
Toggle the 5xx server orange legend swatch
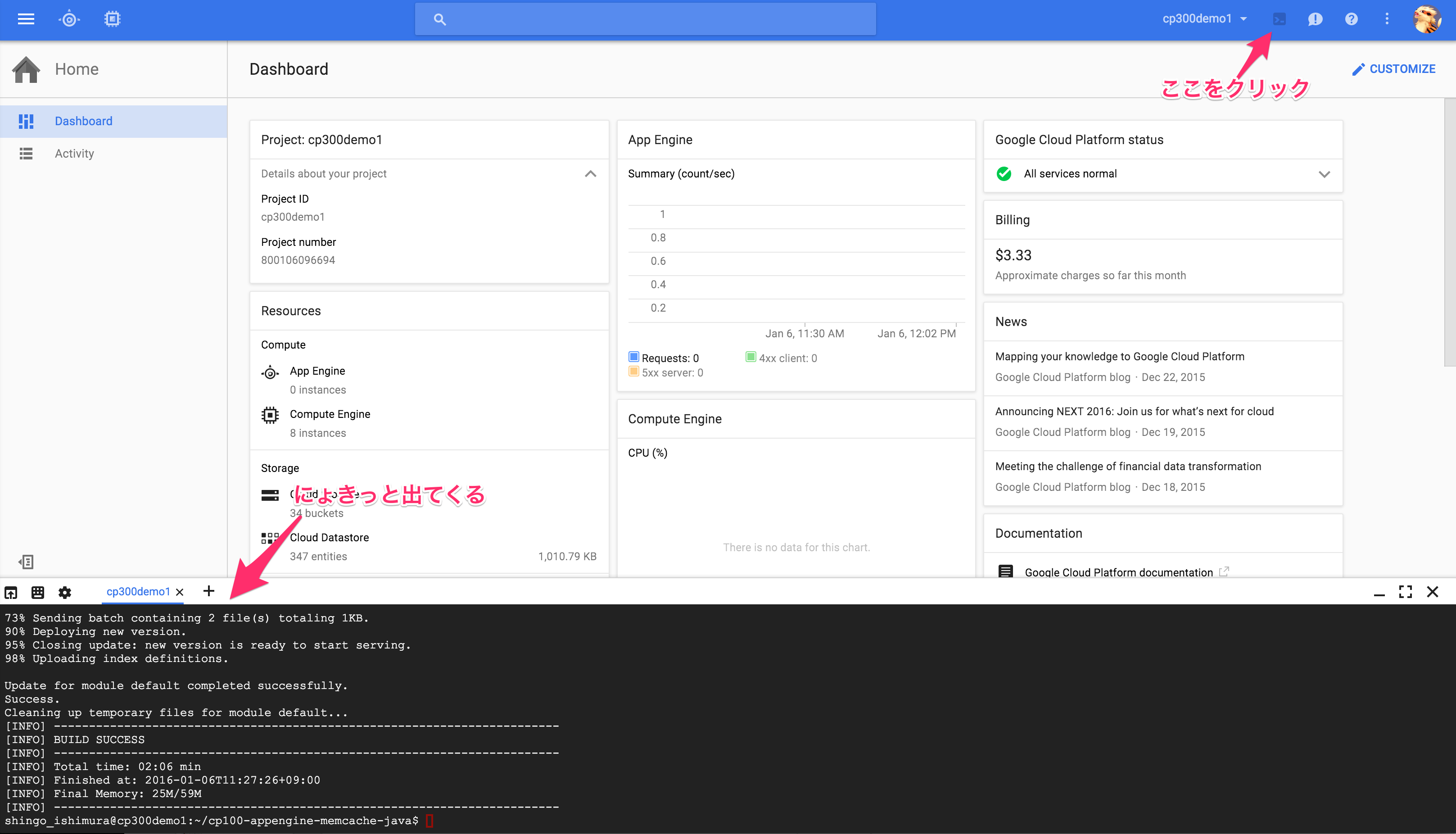pyautogui.click(x=634, y=371)
